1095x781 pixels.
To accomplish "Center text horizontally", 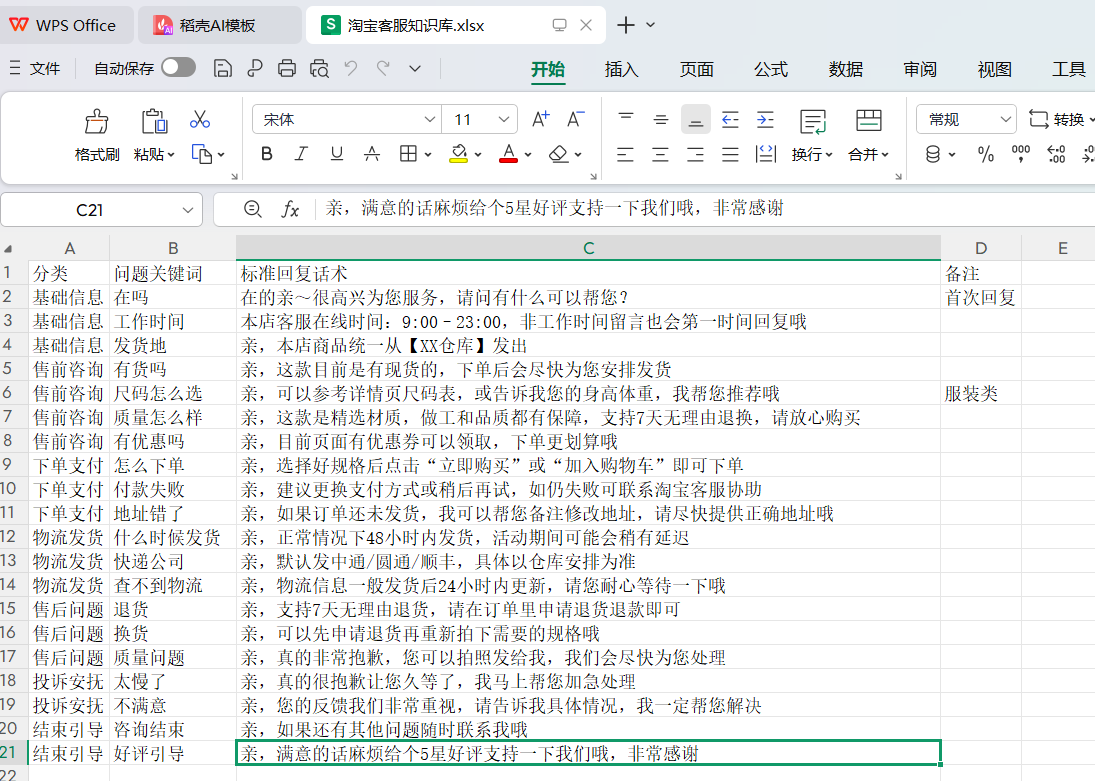I will pyautogui.click(x=660, y=154).
